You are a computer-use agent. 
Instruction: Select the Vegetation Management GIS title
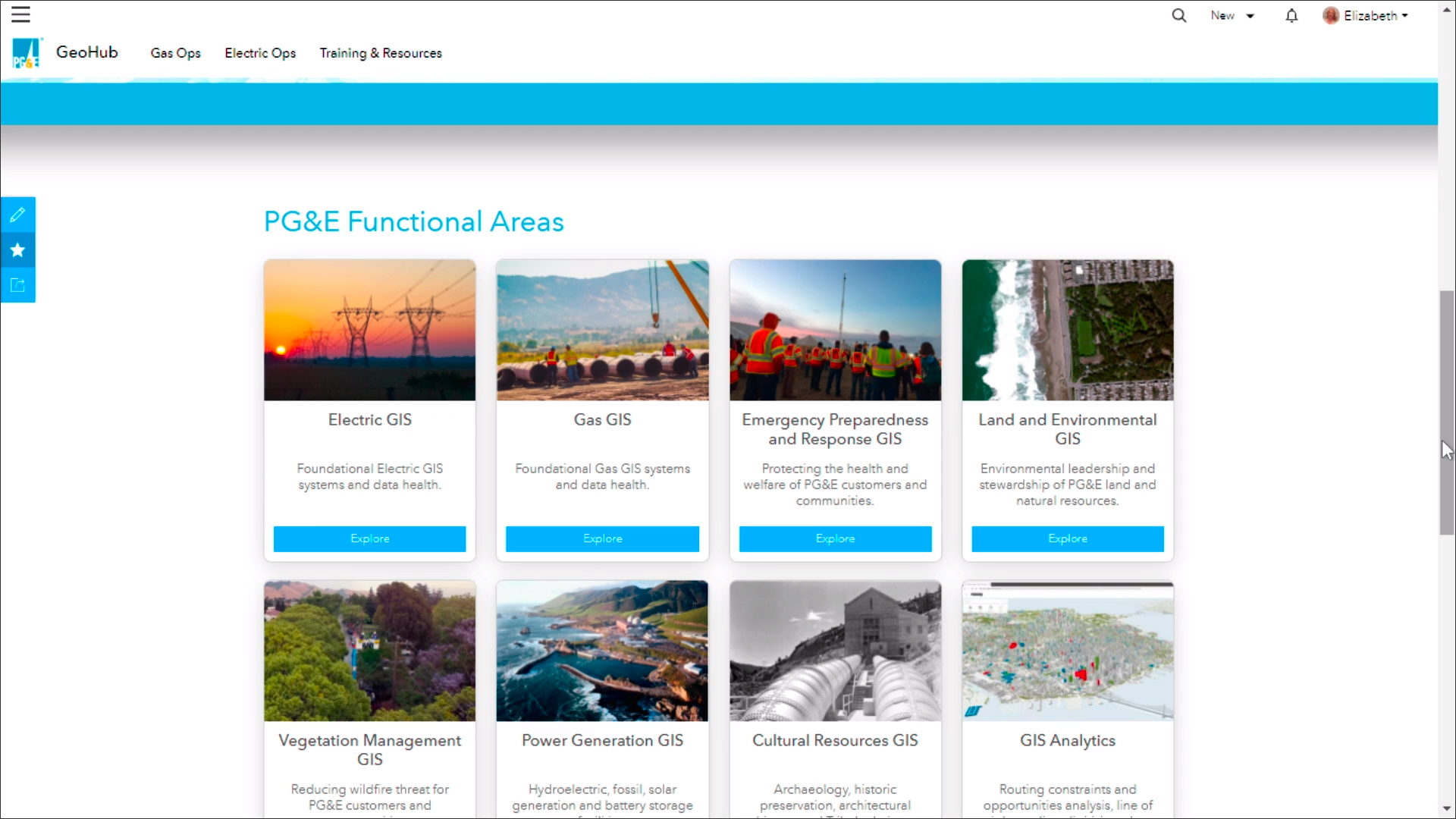[x=370, y=749]
